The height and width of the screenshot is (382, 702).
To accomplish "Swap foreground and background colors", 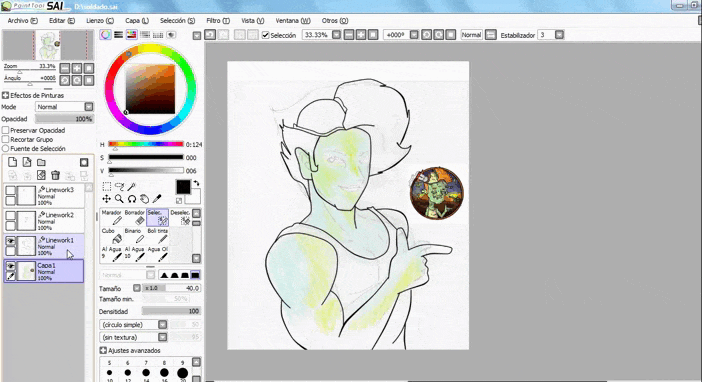I will coord(196,183).
